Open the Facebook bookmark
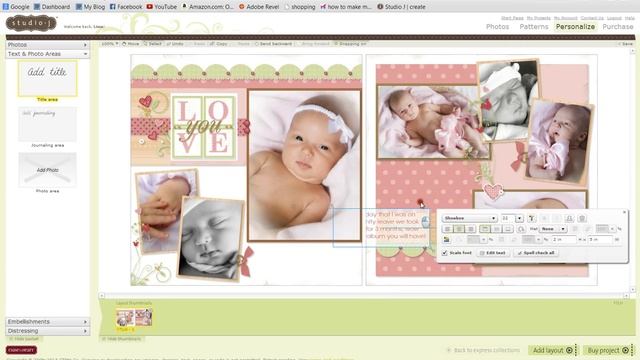Image resolution: width=640 pixels, height=360 pixels. 126,7
